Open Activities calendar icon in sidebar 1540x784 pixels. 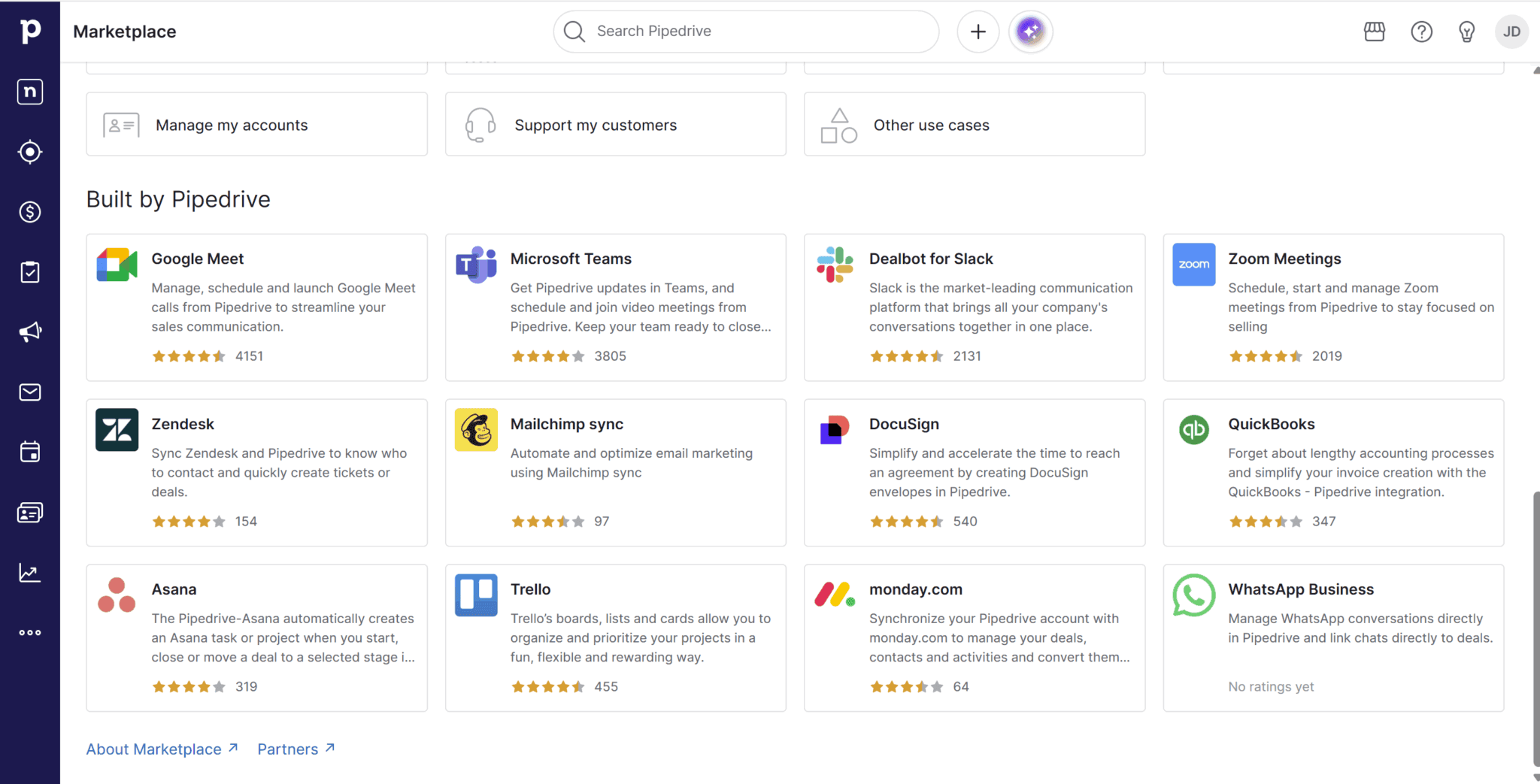click(30, 453)
